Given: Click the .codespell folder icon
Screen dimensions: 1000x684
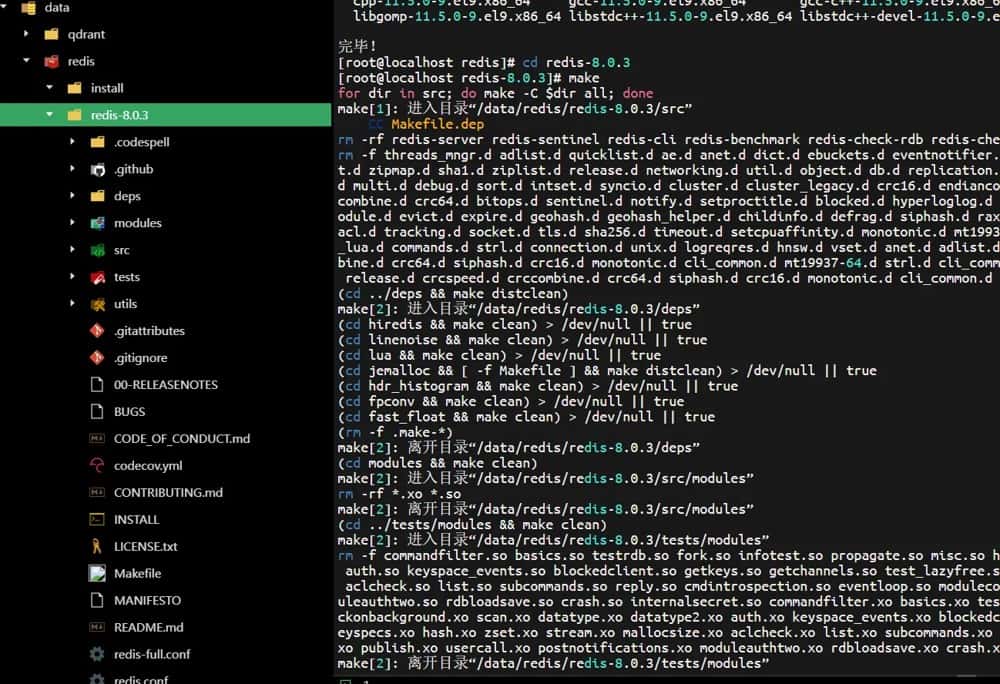Looking at the screenshot, I should pyautogui.click(x=98, y=142).
